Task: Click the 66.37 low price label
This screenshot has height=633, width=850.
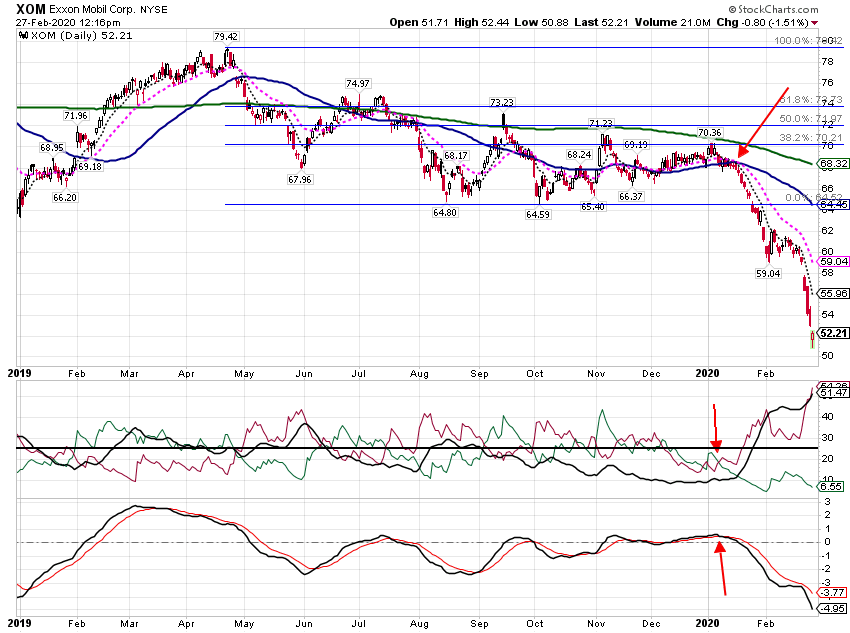Action: coord(630,196)
